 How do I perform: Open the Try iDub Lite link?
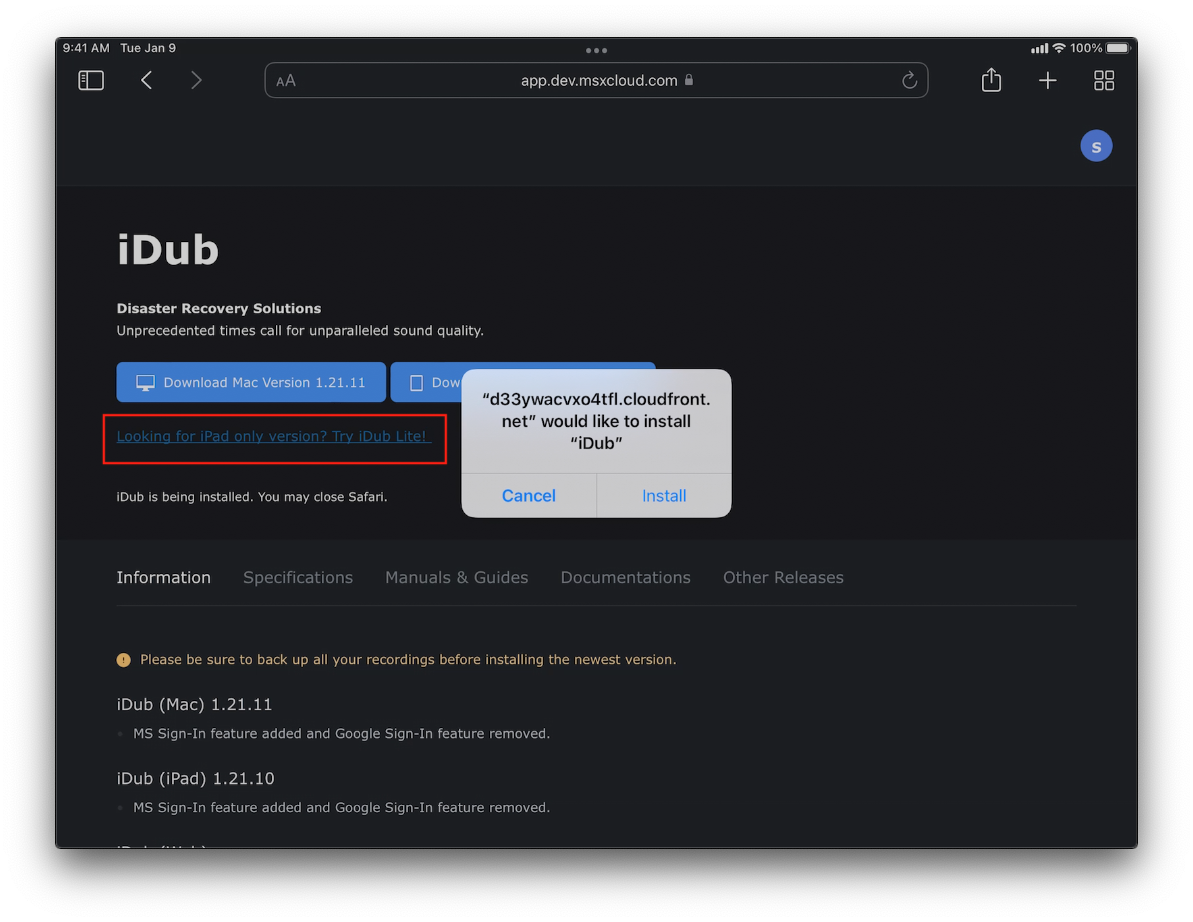click(x=273, y=436)
